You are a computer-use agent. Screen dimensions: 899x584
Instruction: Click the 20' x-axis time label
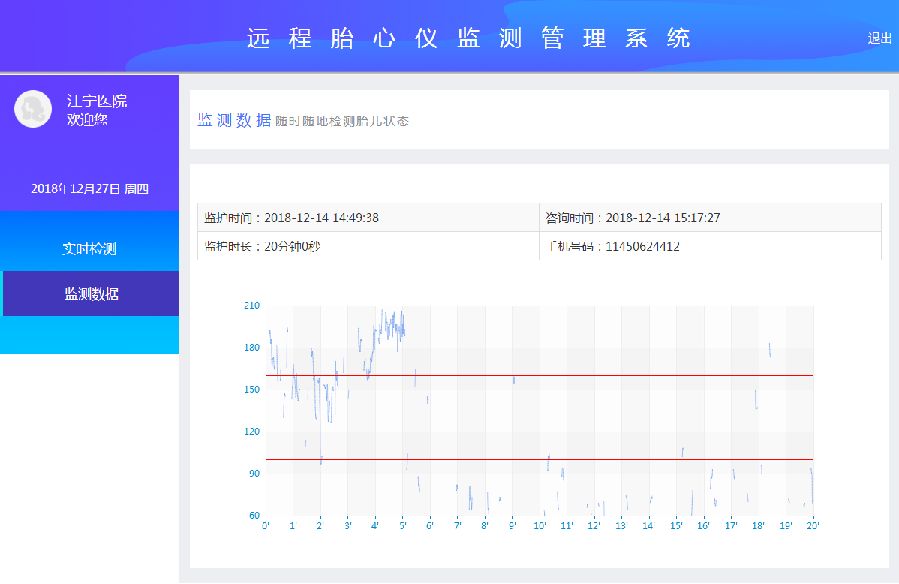point(813,525)
